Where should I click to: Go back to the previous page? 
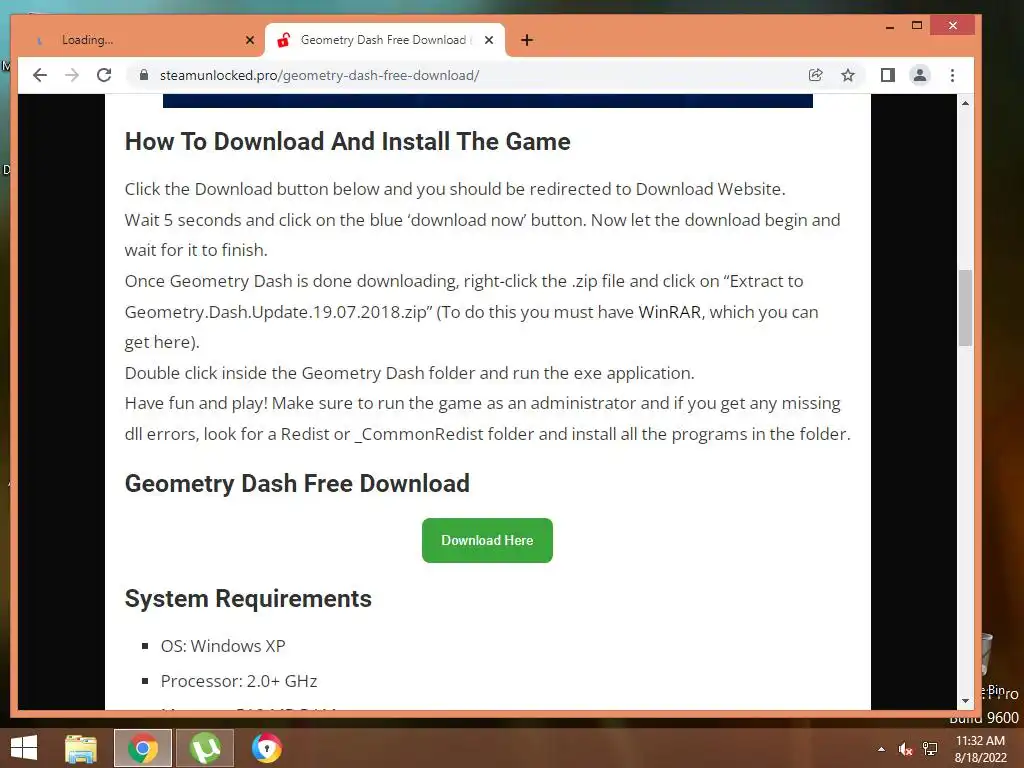coord(40,75)
